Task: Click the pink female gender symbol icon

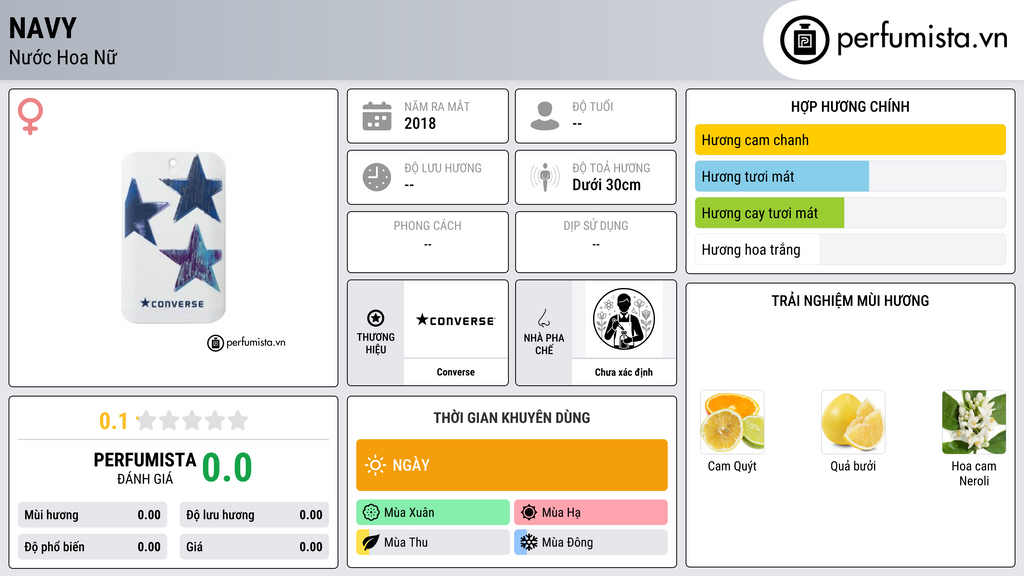Action: pyautogui.click(x=30, y=116)
